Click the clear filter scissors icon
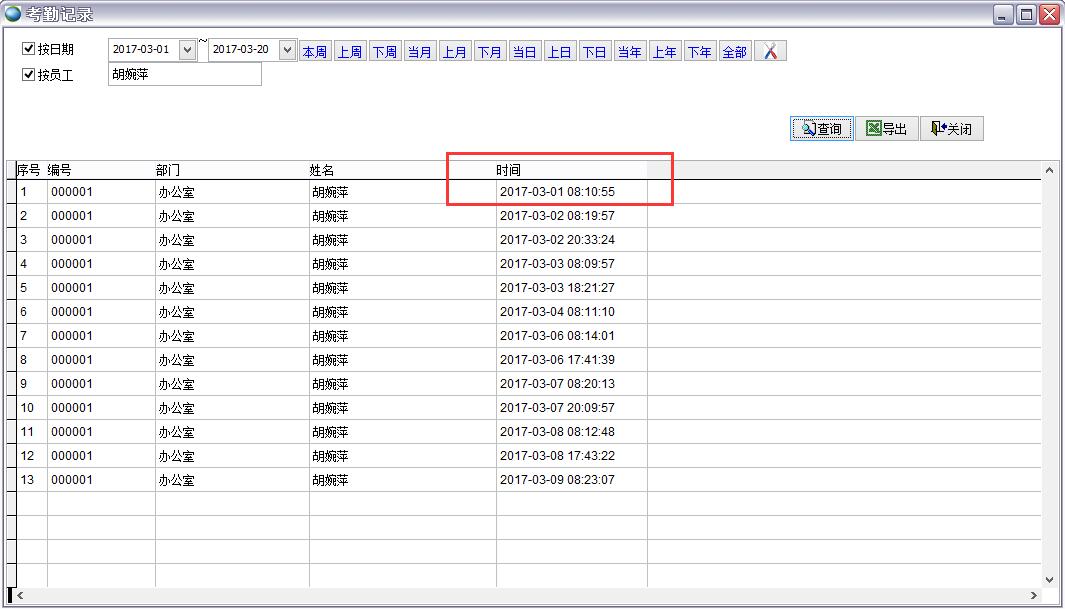1065x609 pixels. [x=770, y=51]
